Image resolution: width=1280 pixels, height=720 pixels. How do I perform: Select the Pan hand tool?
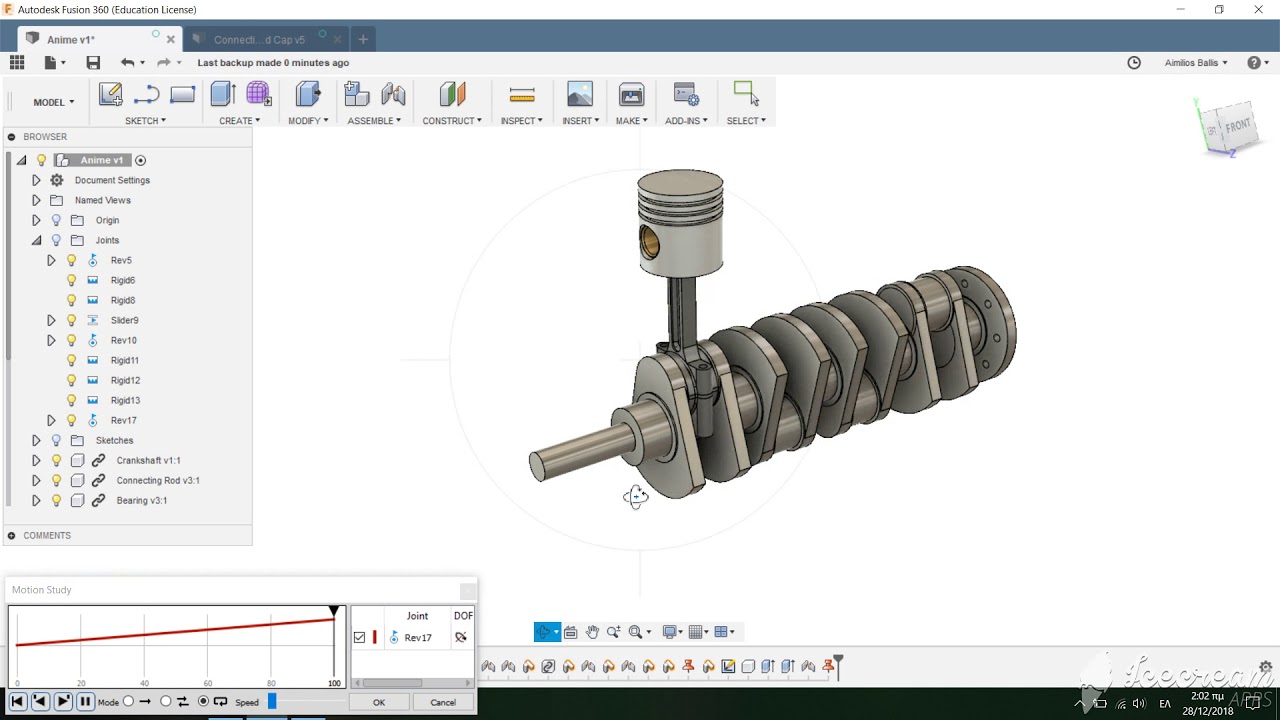click(593, 632)
